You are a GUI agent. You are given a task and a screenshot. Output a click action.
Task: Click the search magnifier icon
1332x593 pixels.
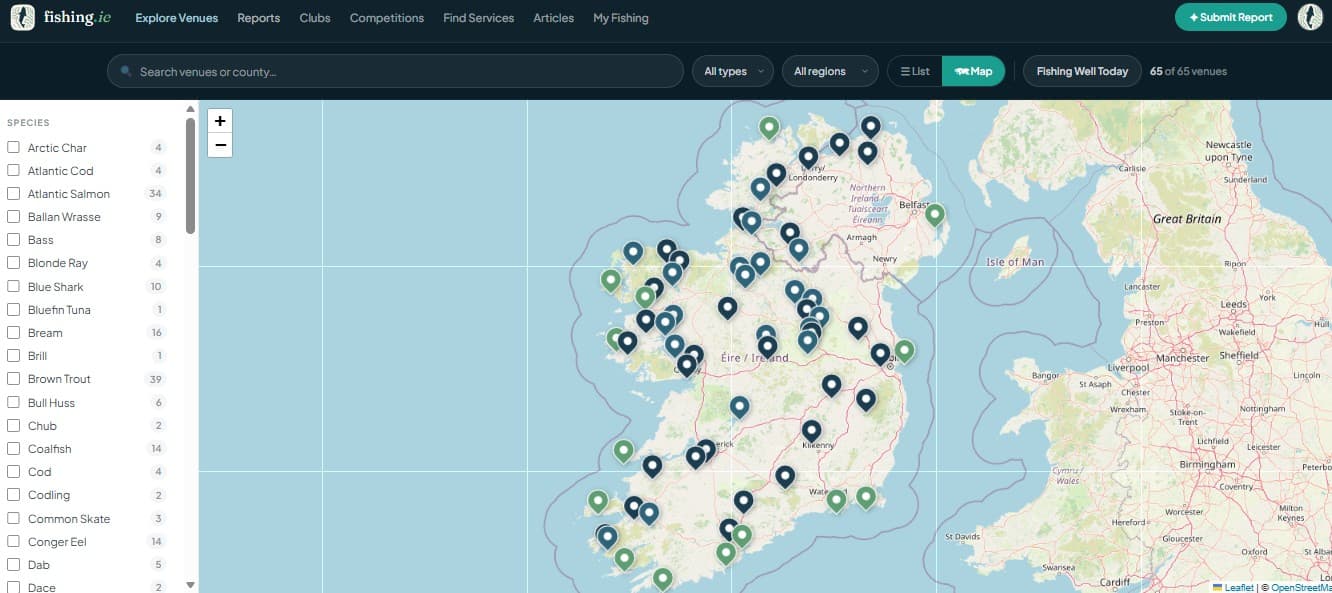coord(124,70)
